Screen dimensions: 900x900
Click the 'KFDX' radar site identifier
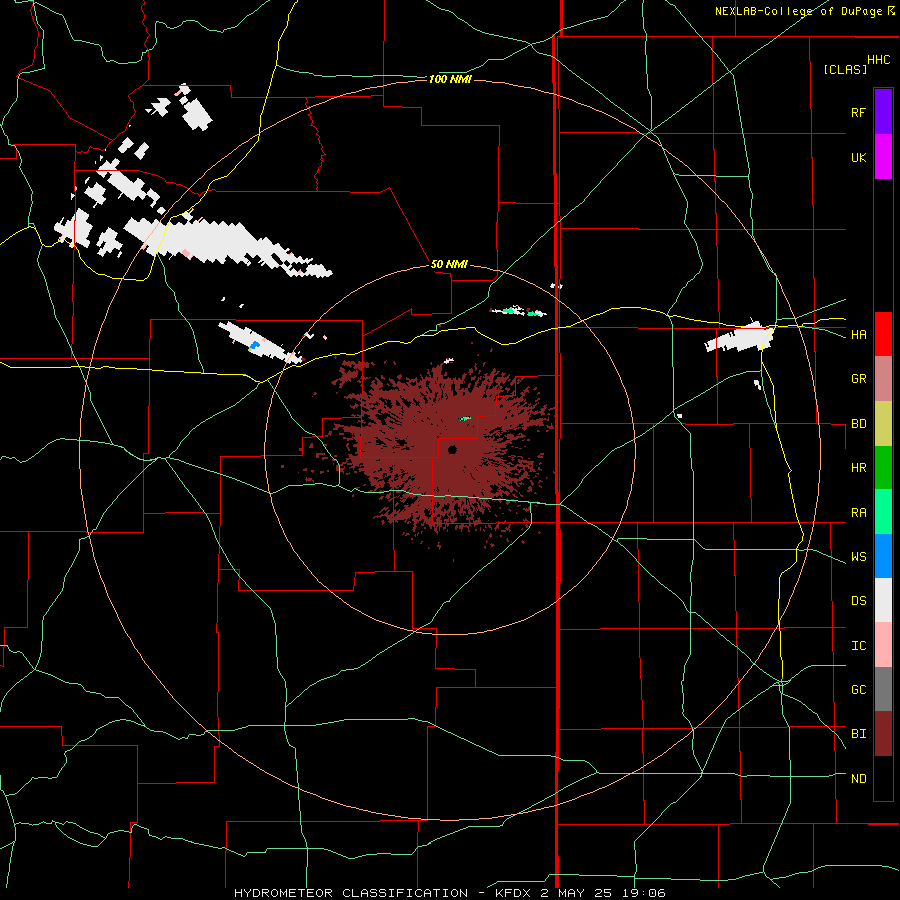513,893
